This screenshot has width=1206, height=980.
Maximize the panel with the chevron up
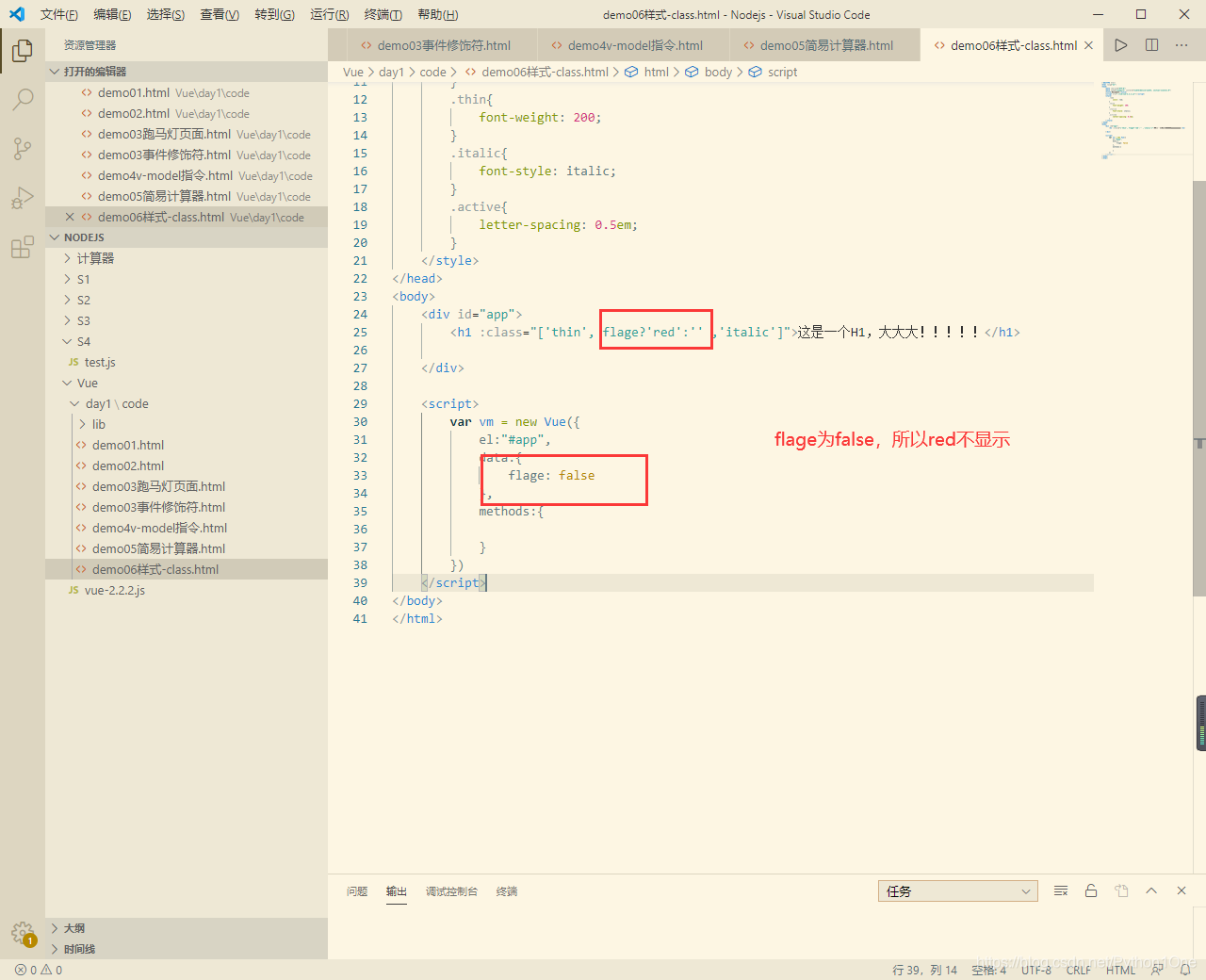click(1151, 890)
